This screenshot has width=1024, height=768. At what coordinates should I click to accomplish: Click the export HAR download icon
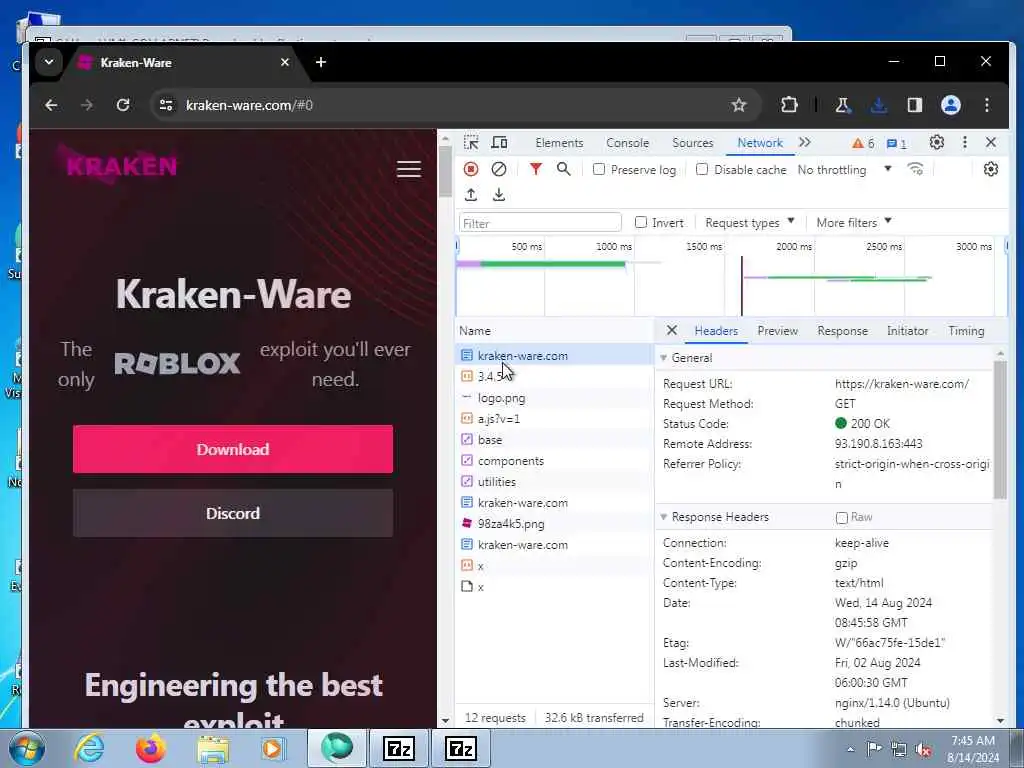[499, 195]
